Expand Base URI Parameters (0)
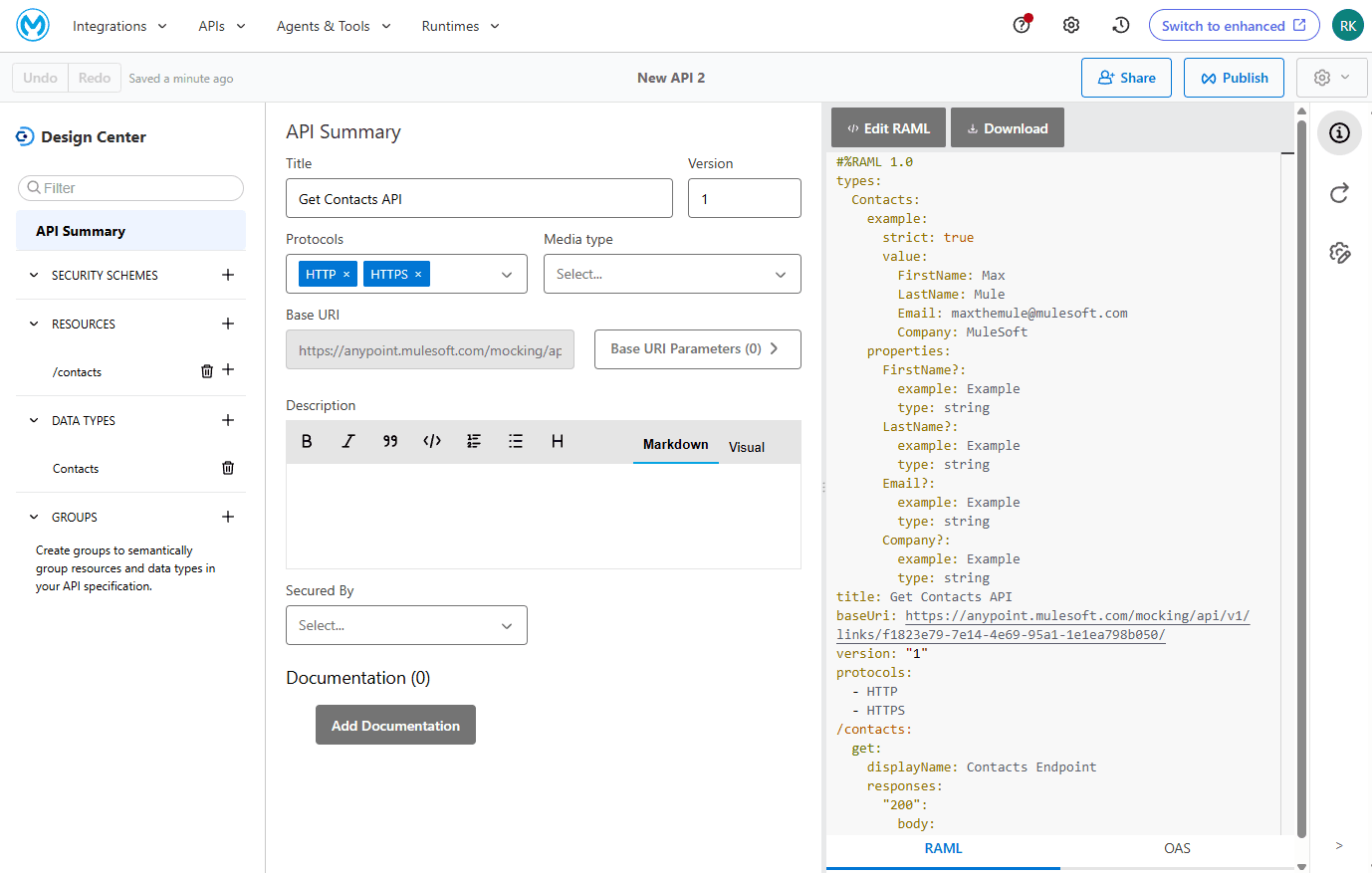The image size is (1372, 873). click(697, 349)
